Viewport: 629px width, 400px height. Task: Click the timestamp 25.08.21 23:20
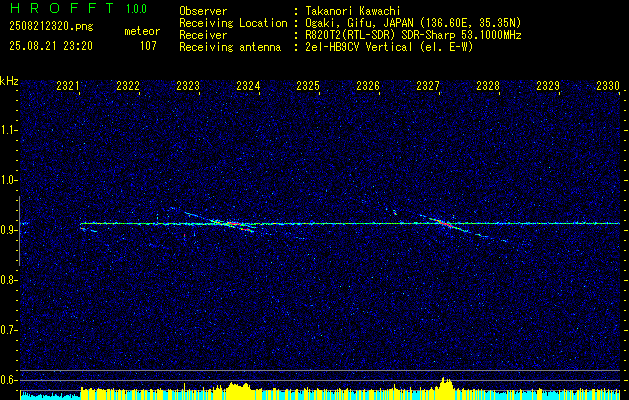tap(51, 46)
